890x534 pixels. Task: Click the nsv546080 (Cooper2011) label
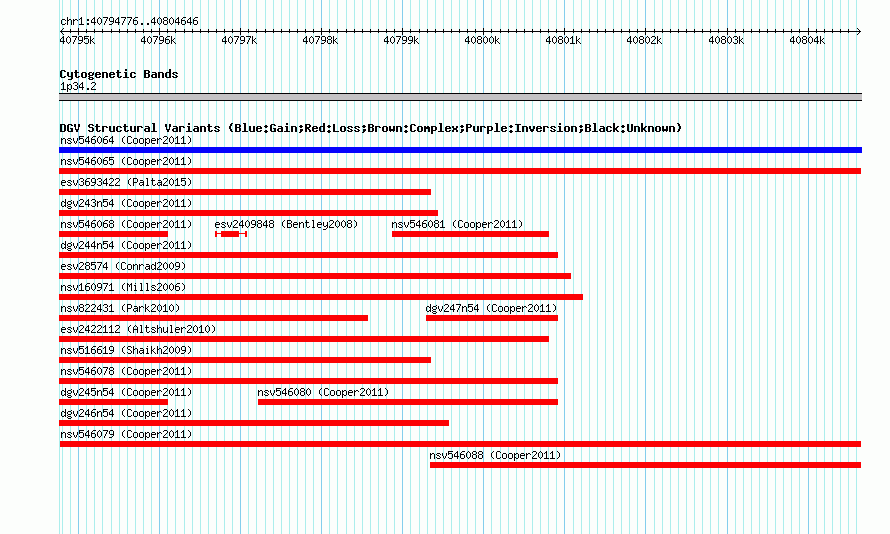[x=323, y=392]
